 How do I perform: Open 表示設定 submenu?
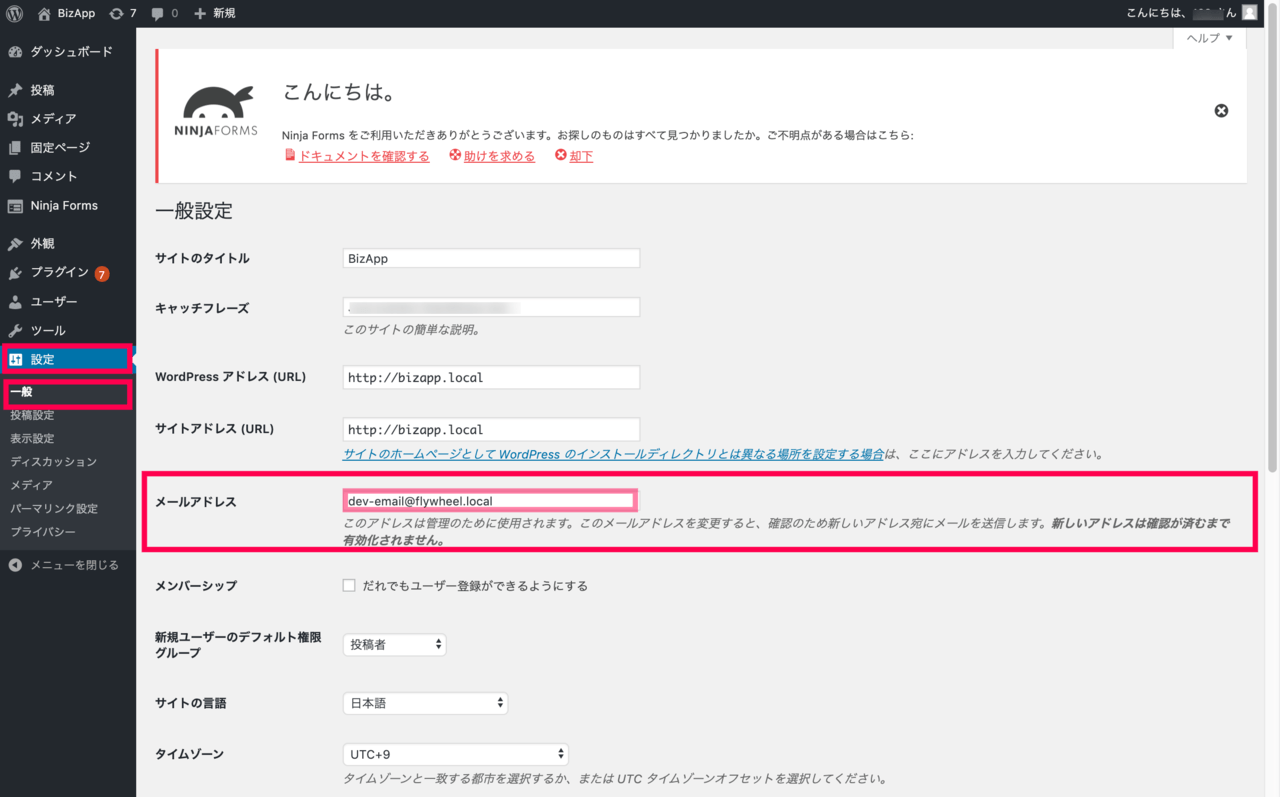tap(33, 439)
